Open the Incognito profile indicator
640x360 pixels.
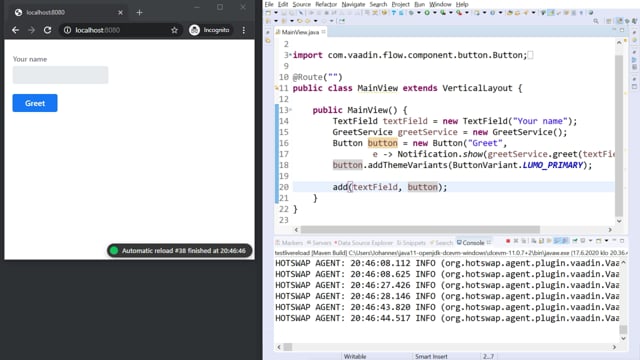coord(209,30)
